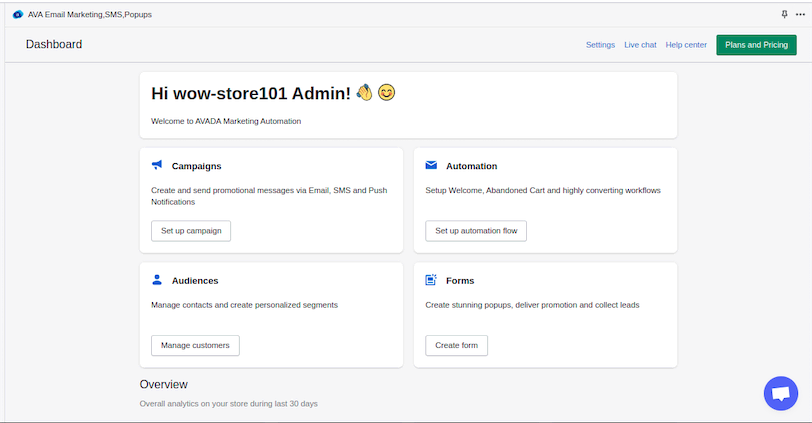Click the Forms document icon
The height and width of the screenshot is (423, 812).
click(431, 280)
